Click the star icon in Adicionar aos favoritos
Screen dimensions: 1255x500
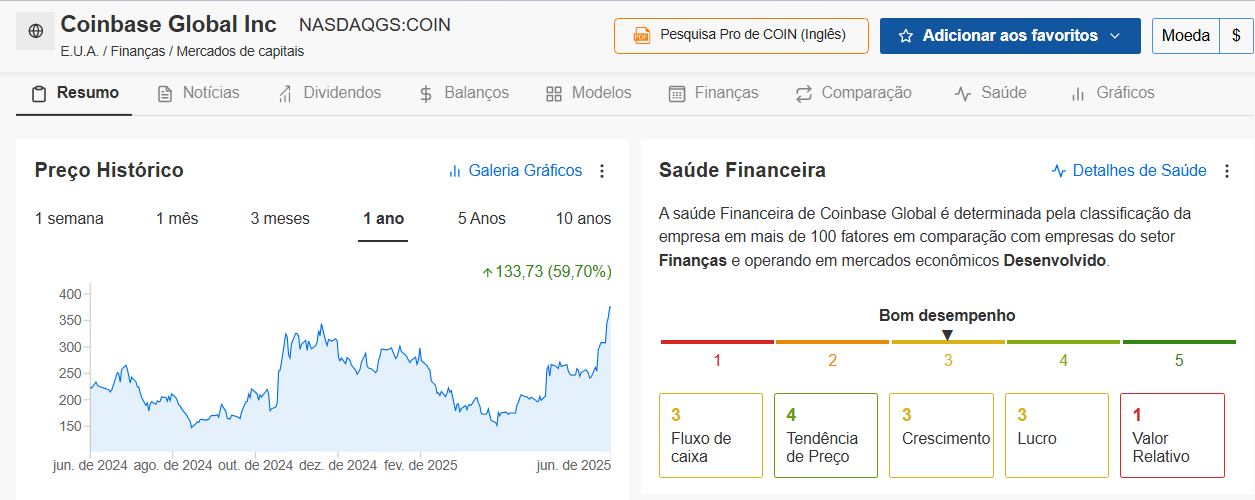point(906,36)
